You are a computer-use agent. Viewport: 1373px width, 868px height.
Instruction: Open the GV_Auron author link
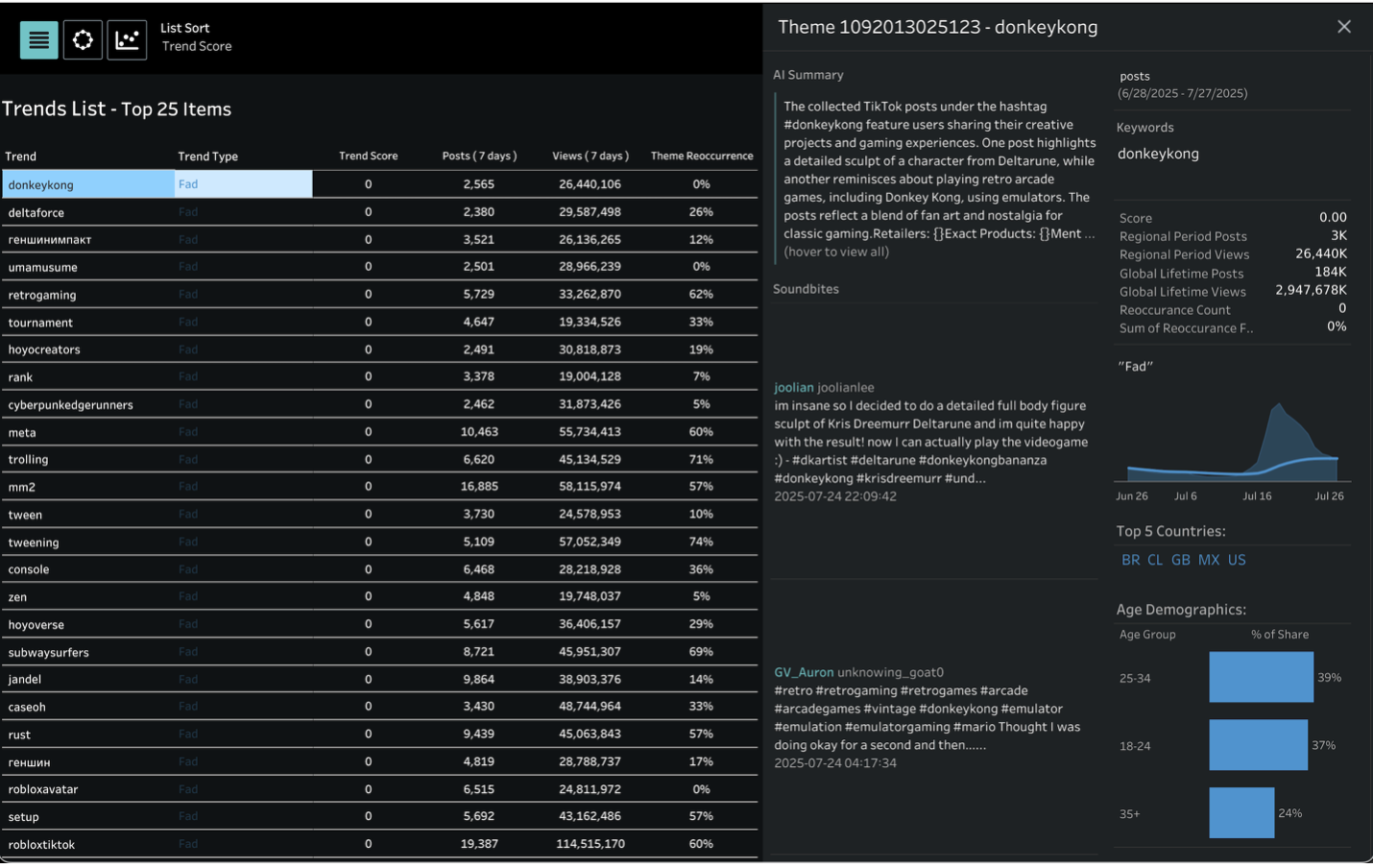[x=804, y=672]
